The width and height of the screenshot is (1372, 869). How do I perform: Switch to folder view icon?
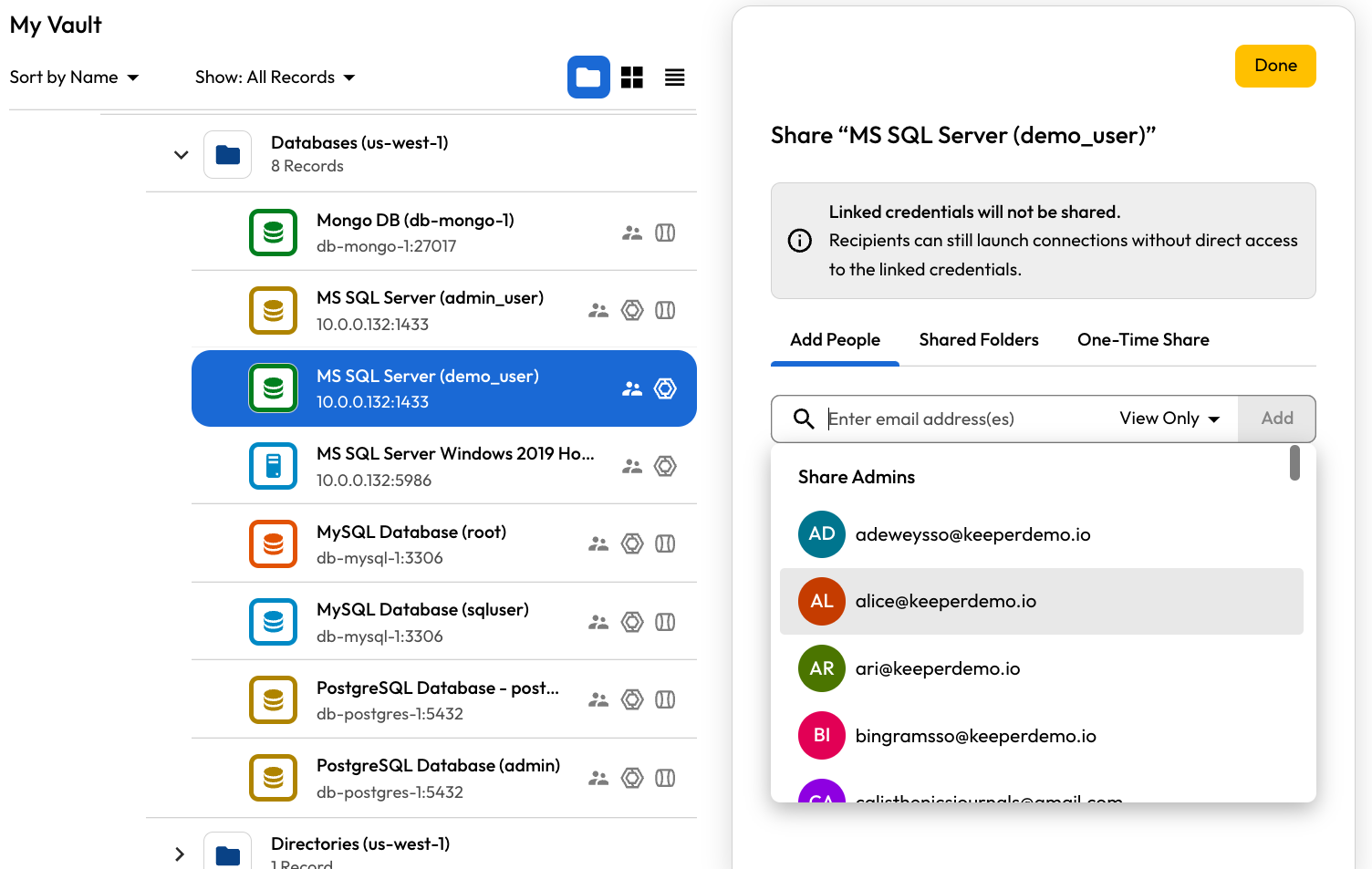coord(588,78)
